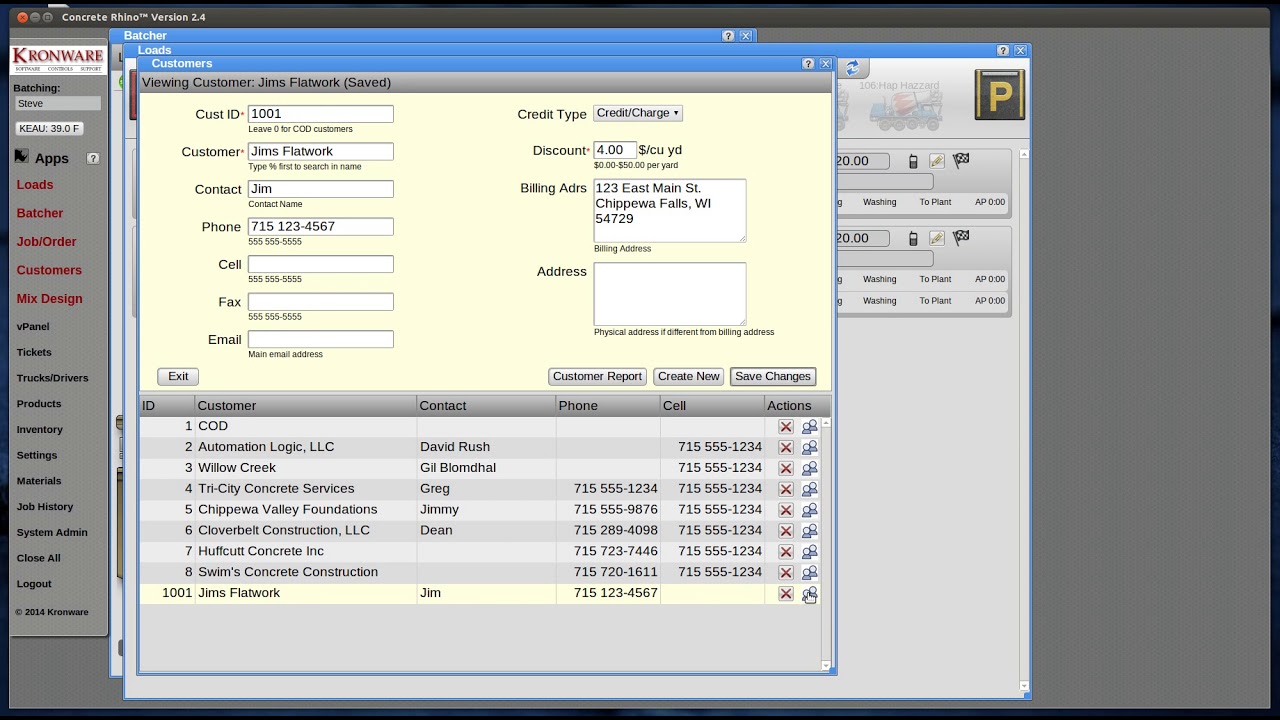Click the refresh arrows icon in Loads
Viewport: 1280px width, 720px height.
(852, 68)
